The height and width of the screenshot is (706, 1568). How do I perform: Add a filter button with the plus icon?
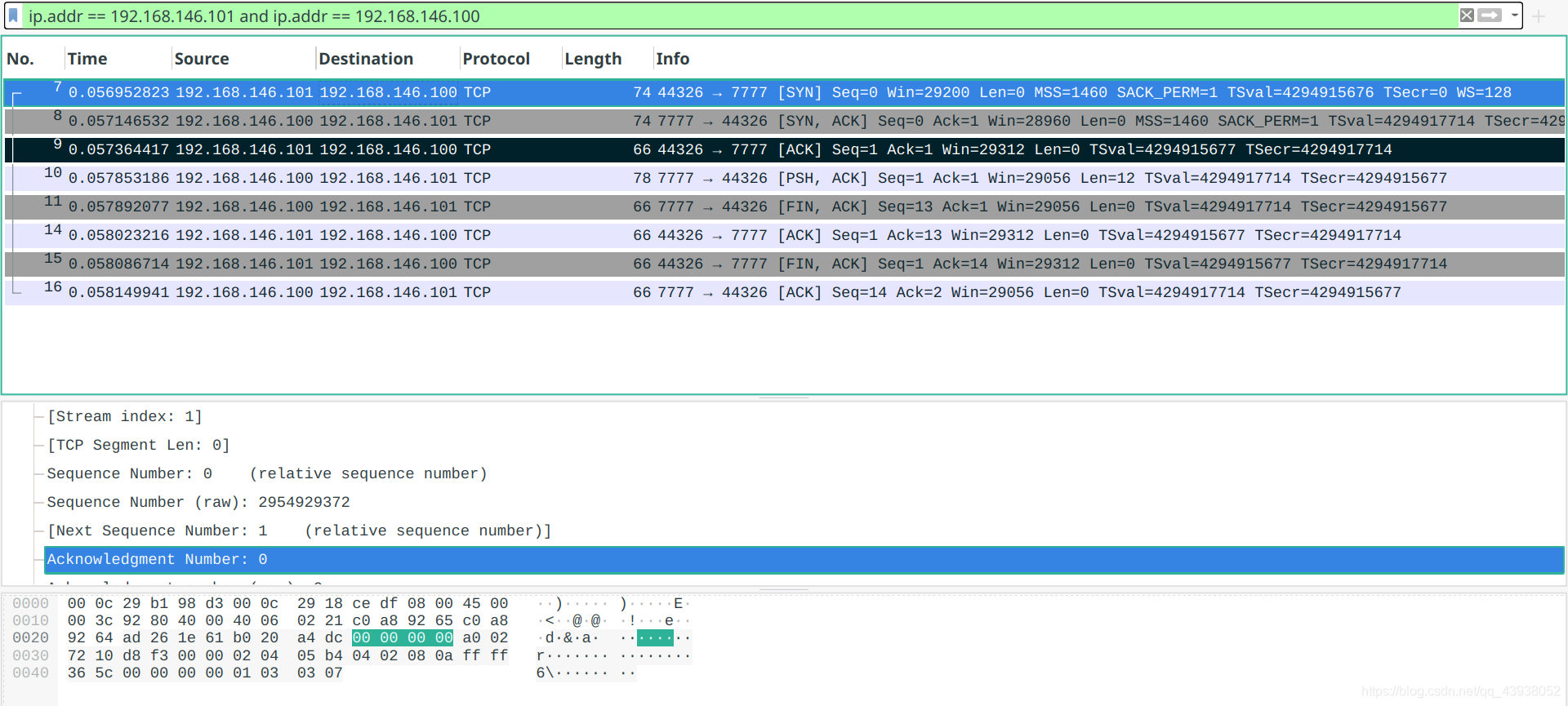pos(1539,16)
